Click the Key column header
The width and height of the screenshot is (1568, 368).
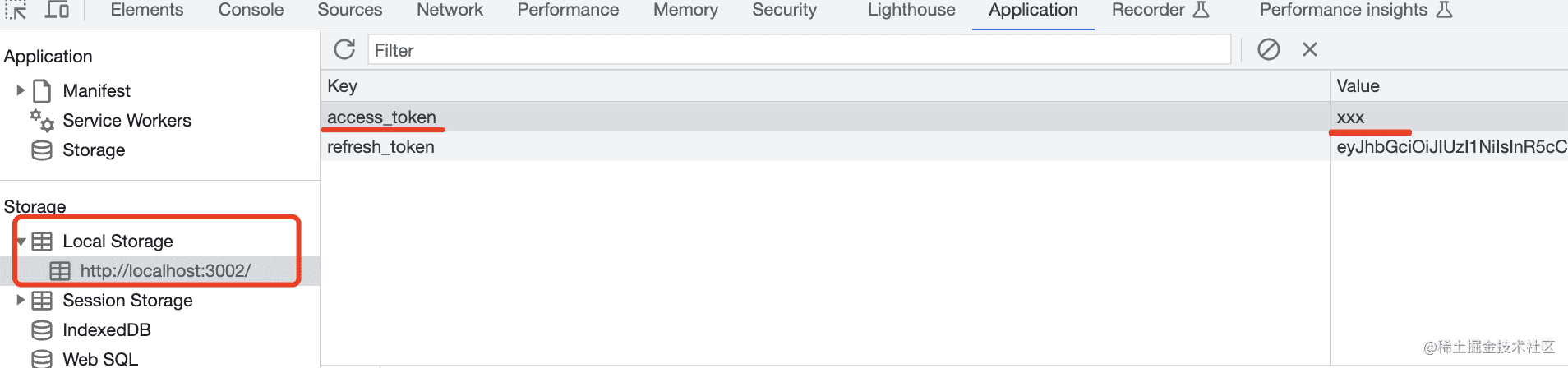pyautogui.click(x=343, y=86)
